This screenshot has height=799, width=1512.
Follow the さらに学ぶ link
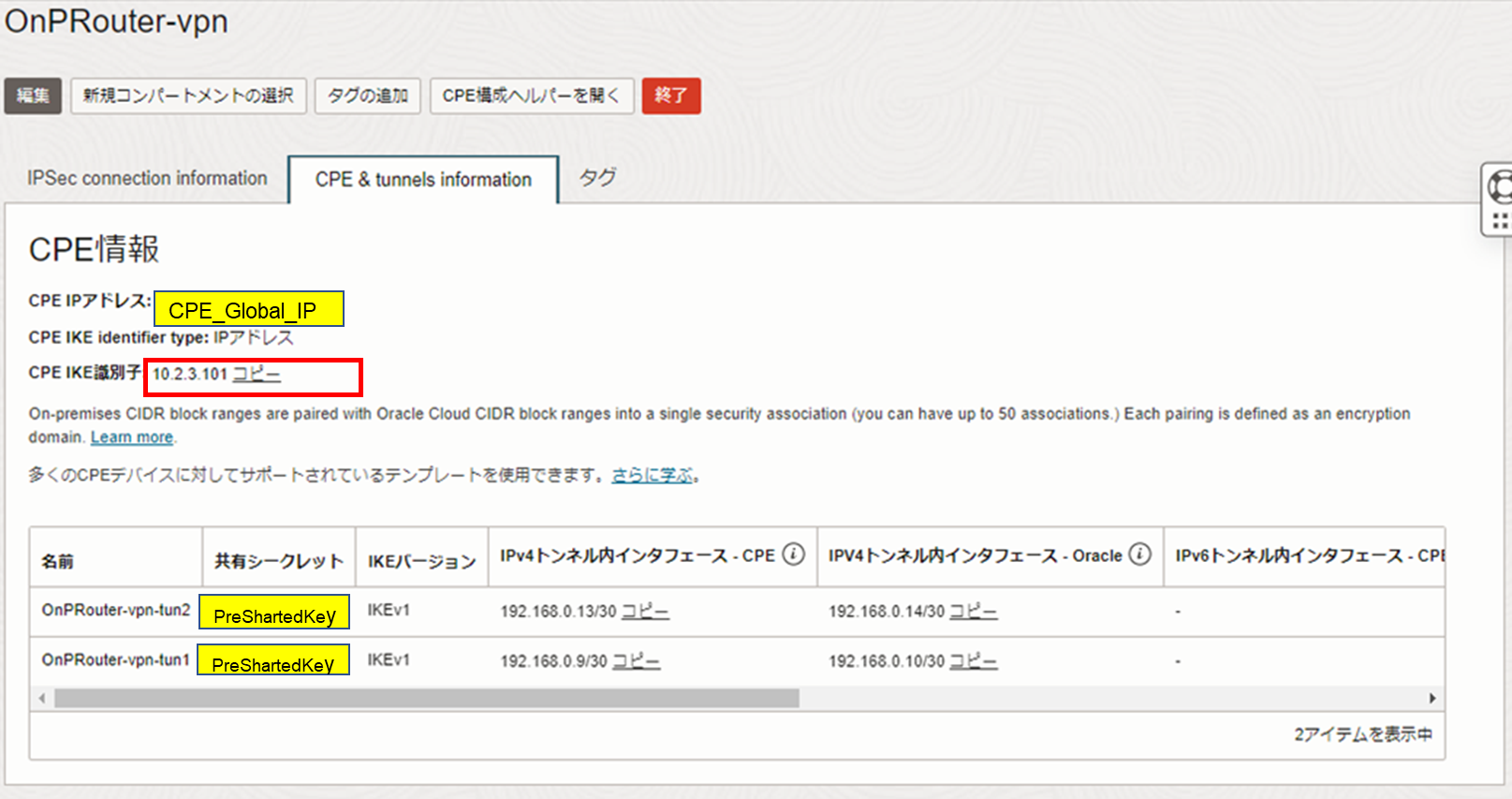point(653,476)
